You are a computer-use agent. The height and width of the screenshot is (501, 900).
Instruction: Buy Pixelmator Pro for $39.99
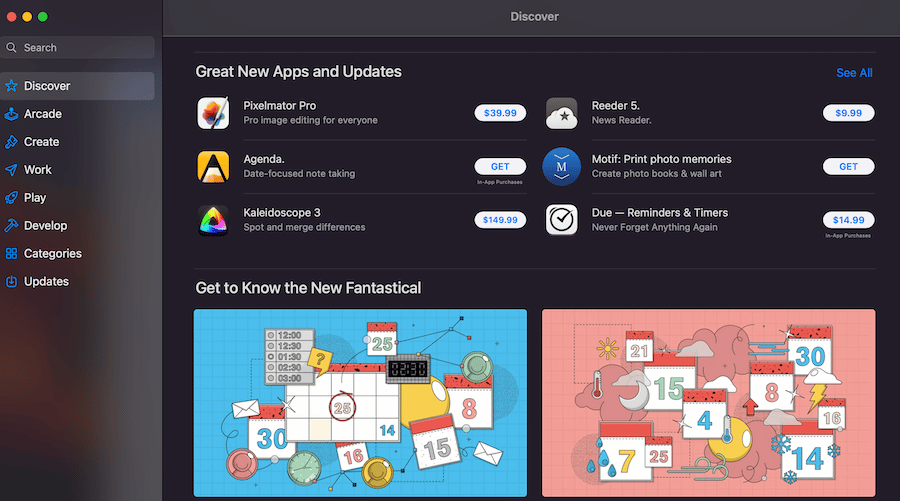500,113
